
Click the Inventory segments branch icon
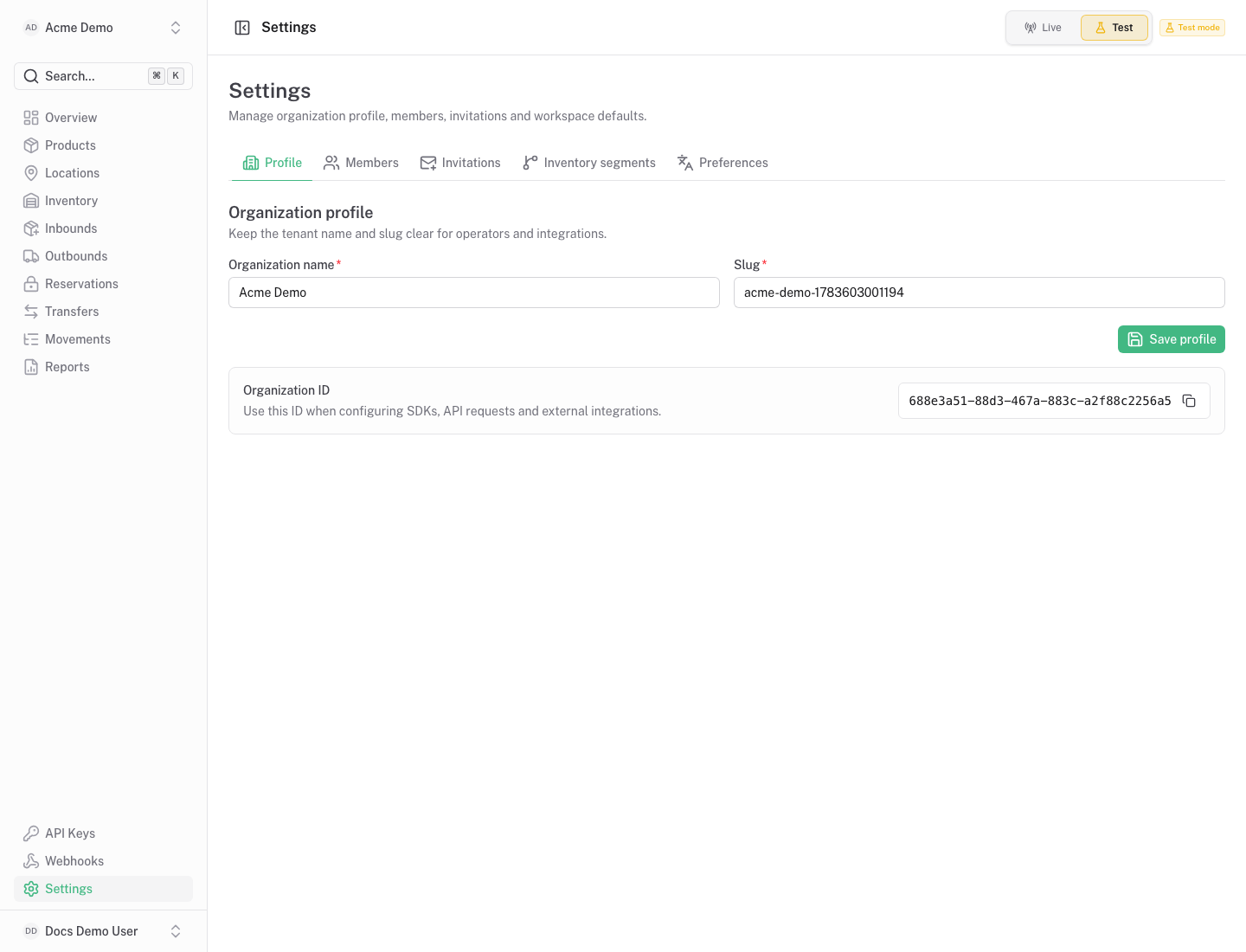click(530, 163)
